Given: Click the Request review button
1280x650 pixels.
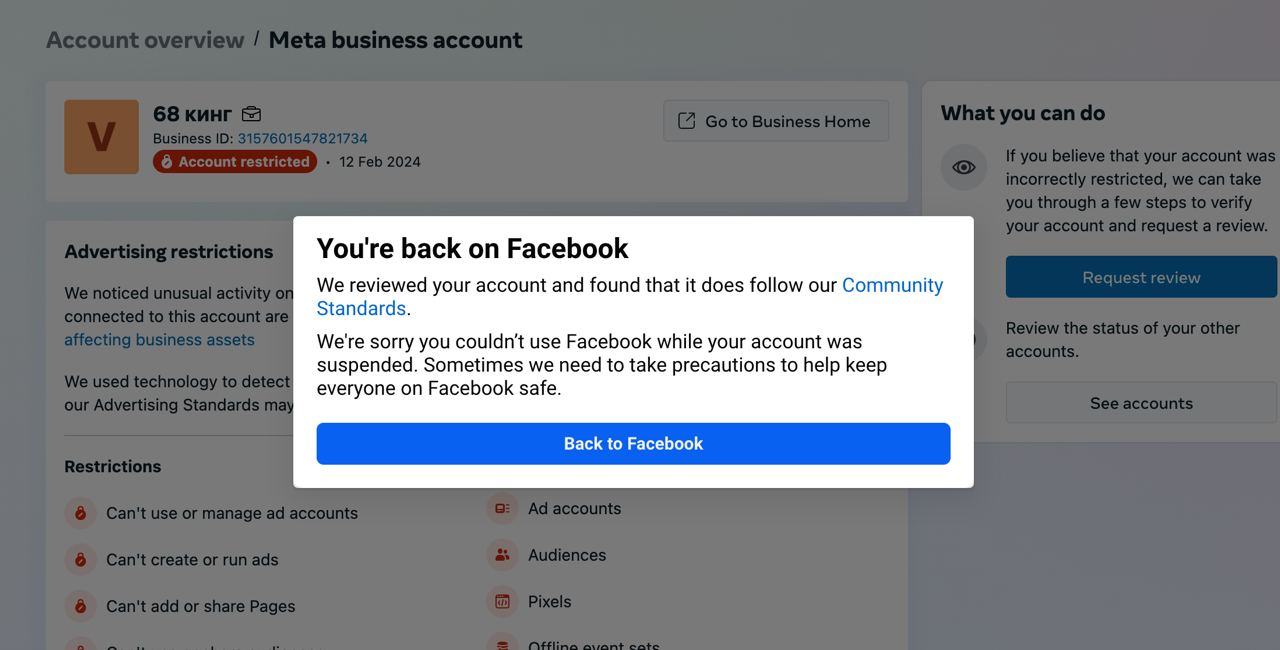Looking at the screenshot, I should (x=1141, y=277).
